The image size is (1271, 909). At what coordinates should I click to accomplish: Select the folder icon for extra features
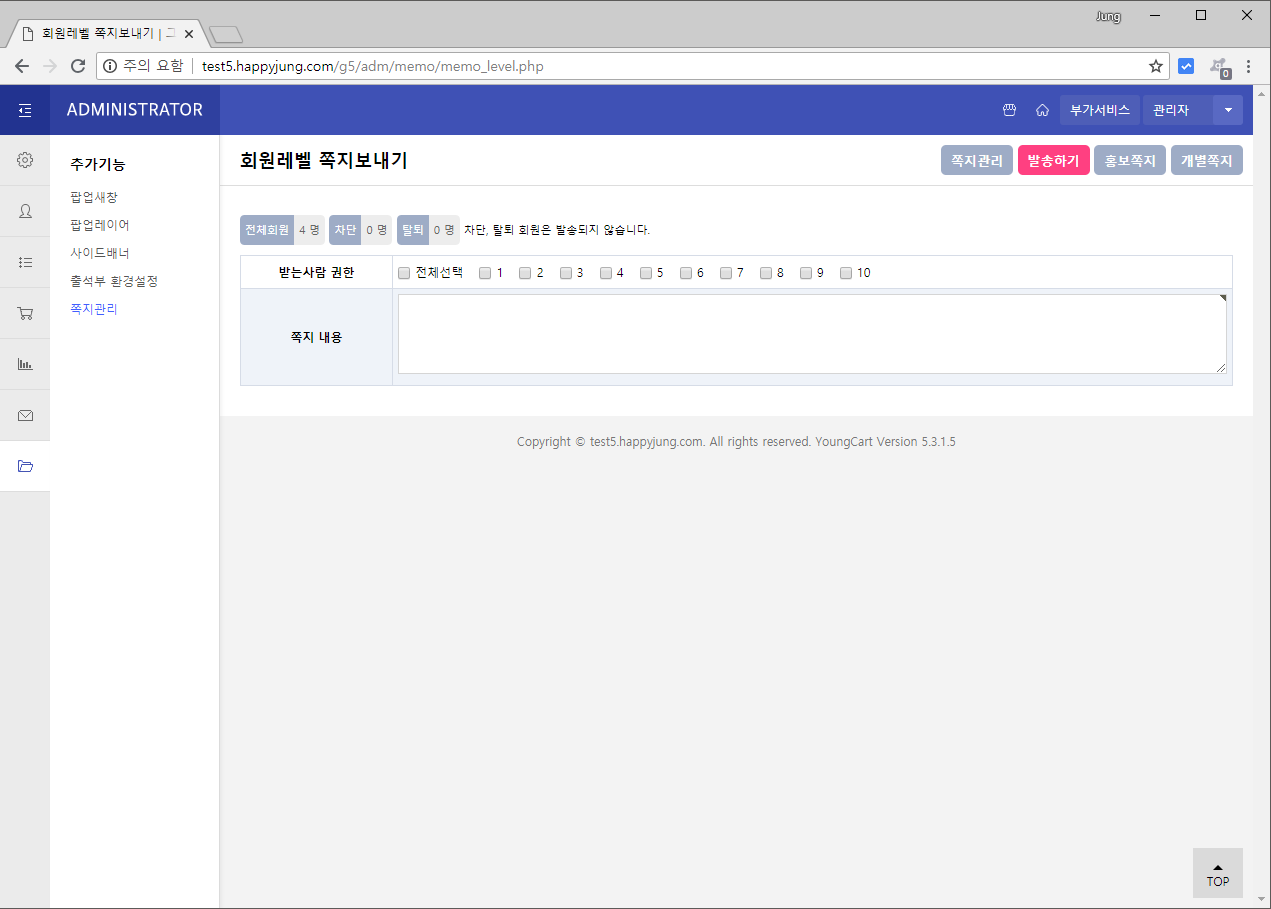coord(24,466)
